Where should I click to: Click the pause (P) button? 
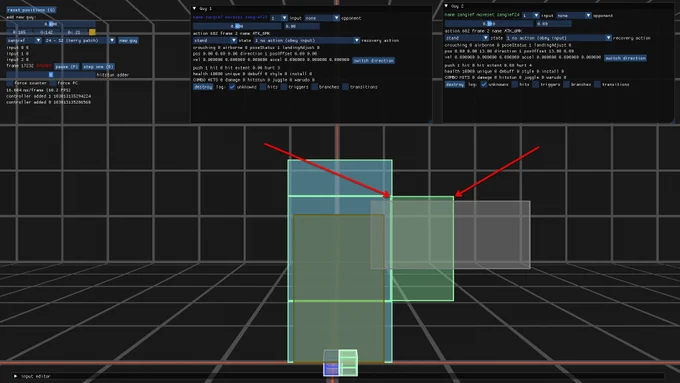pyautogui.click(x=66, y=67)
